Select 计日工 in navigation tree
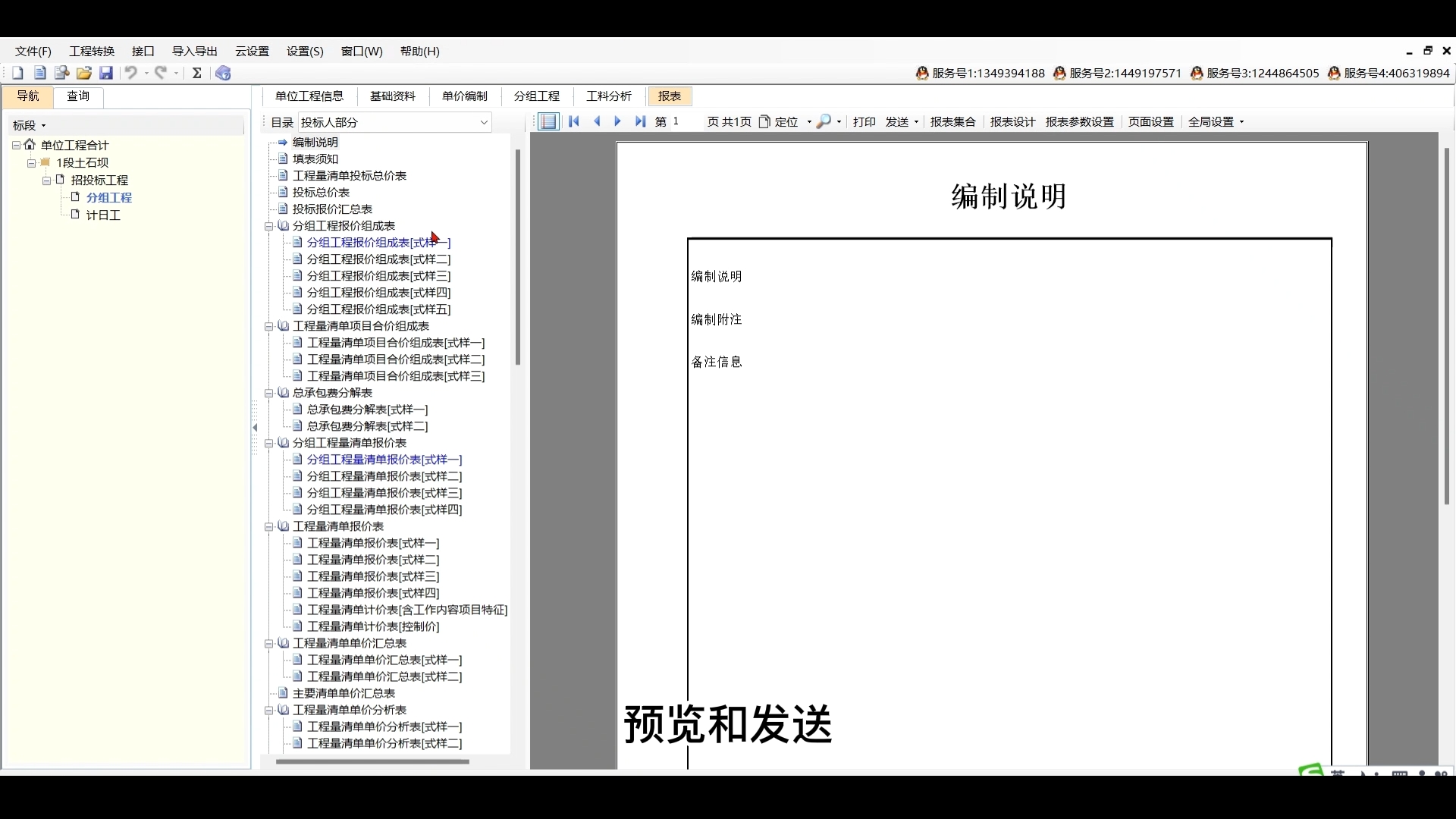 tap(104, 215)
